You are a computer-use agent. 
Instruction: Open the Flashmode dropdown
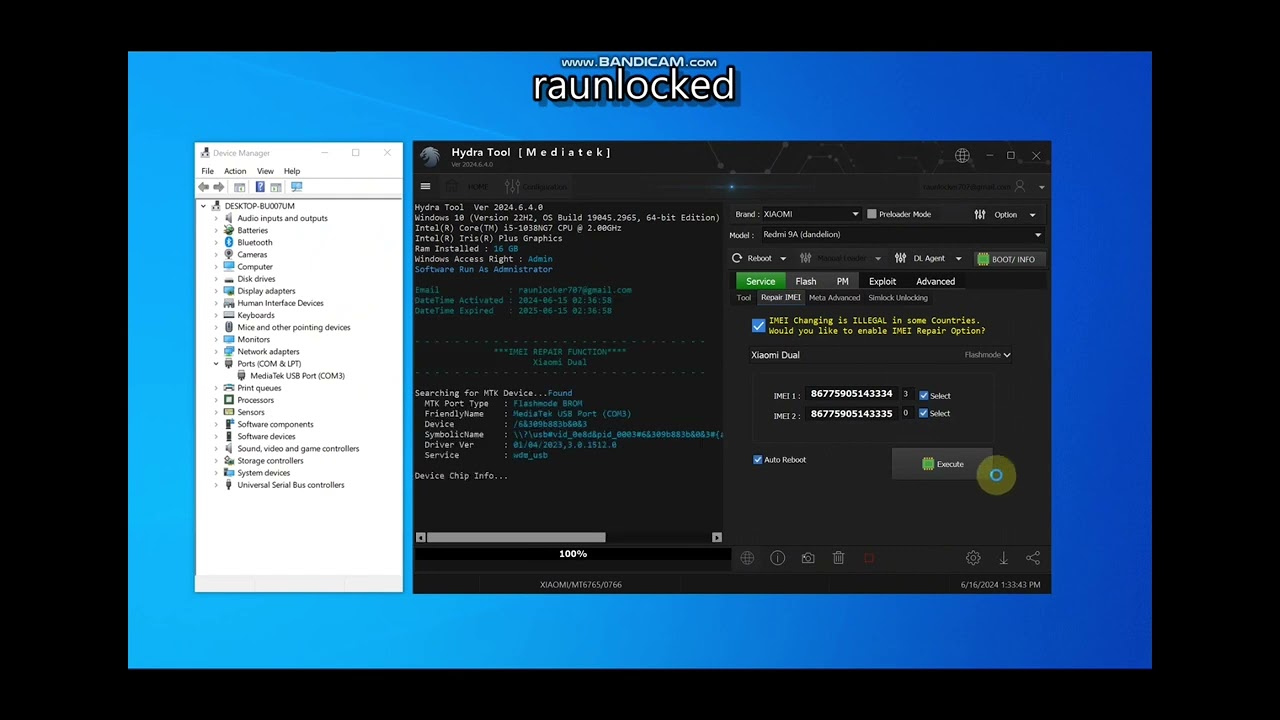click(987, 355)
